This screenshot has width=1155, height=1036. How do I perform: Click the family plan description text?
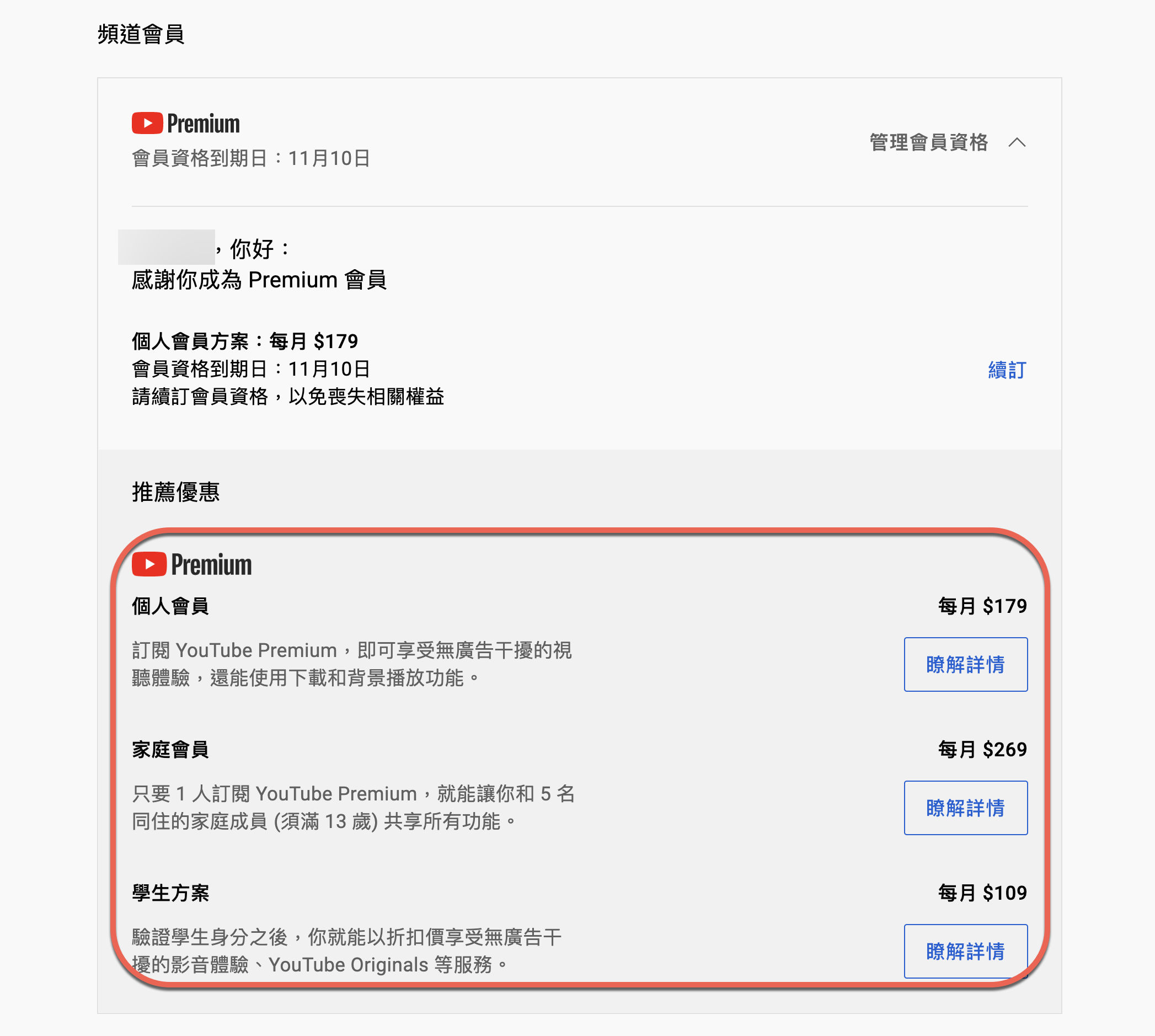353,807
